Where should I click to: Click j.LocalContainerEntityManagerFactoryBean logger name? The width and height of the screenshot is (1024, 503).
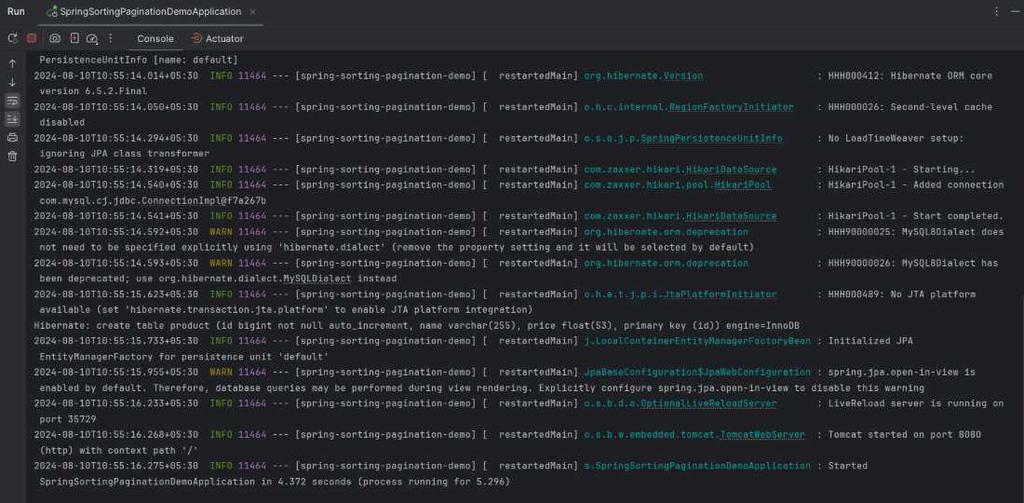coord(697,341)
